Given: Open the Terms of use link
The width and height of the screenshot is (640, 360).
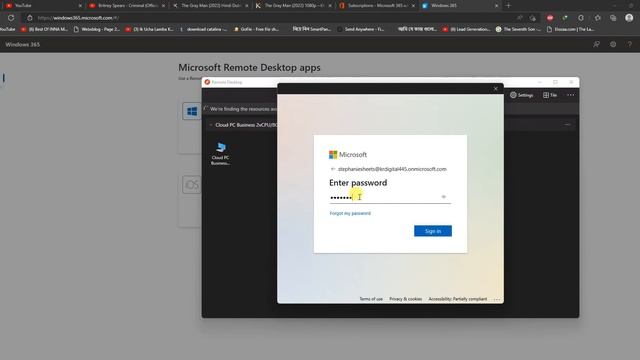Looking at the screenshot, I should [371, 299].
